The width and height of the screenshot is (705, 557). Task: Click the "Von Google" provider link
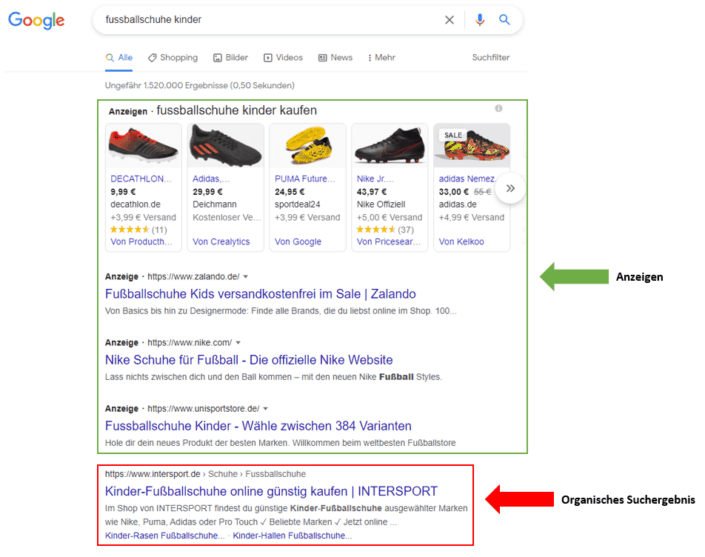click(x=298, y=242)
